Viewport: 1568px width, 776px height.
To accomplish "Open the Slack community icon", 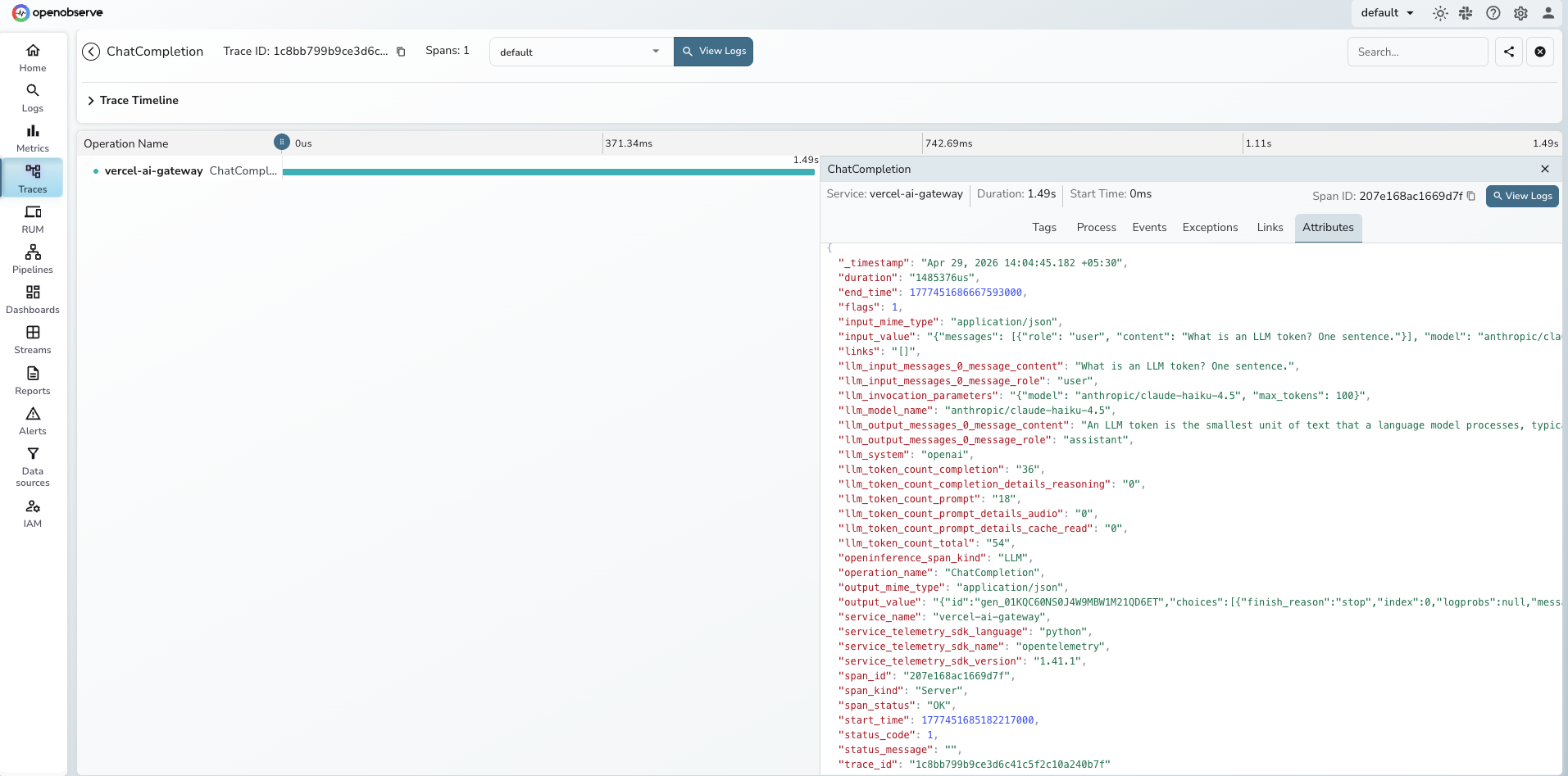I will coord(1466,13).
